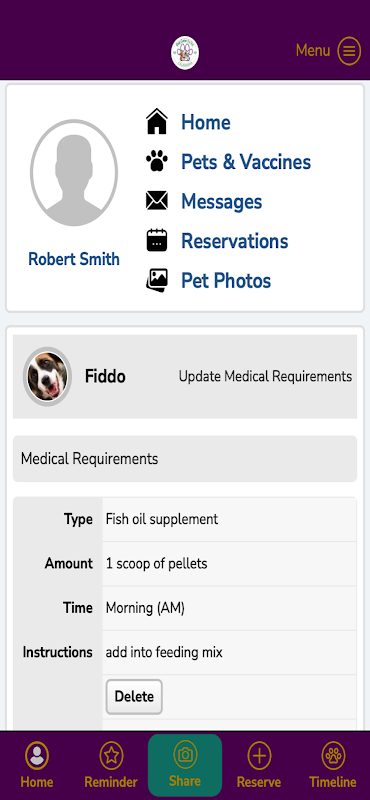This screenshot has height=800, width=370.
Task: Click the envelope Messages icon
Action: (157, 201)
